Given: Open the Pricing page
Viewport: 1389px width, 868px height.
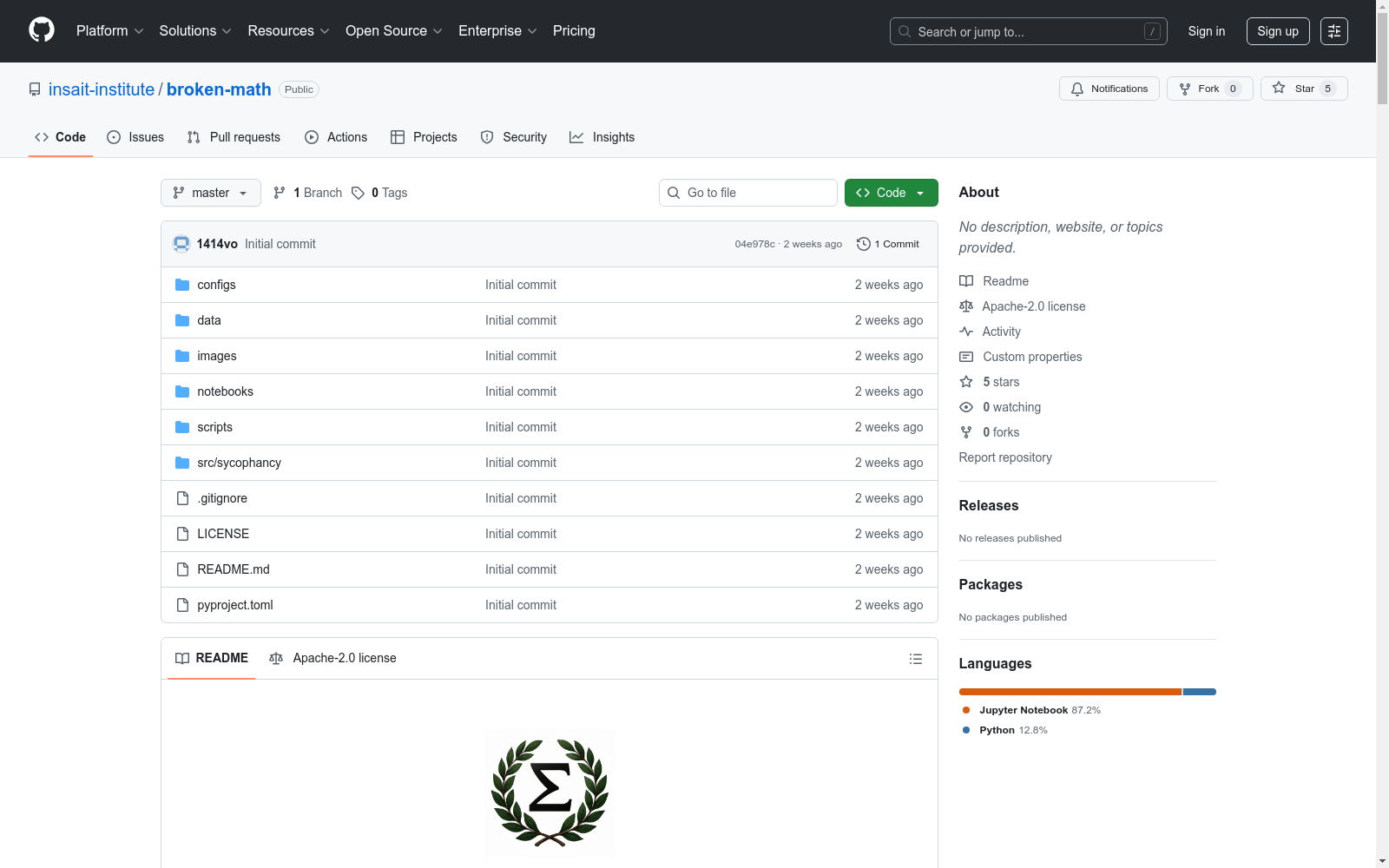Looking at the screenshot, I should coord(574,31).
